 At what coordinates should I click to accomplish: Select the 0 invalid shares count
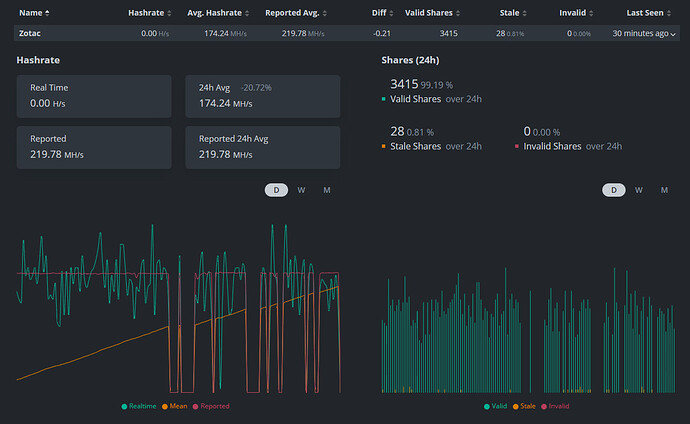pyautogui.click(x=527, y=131)
